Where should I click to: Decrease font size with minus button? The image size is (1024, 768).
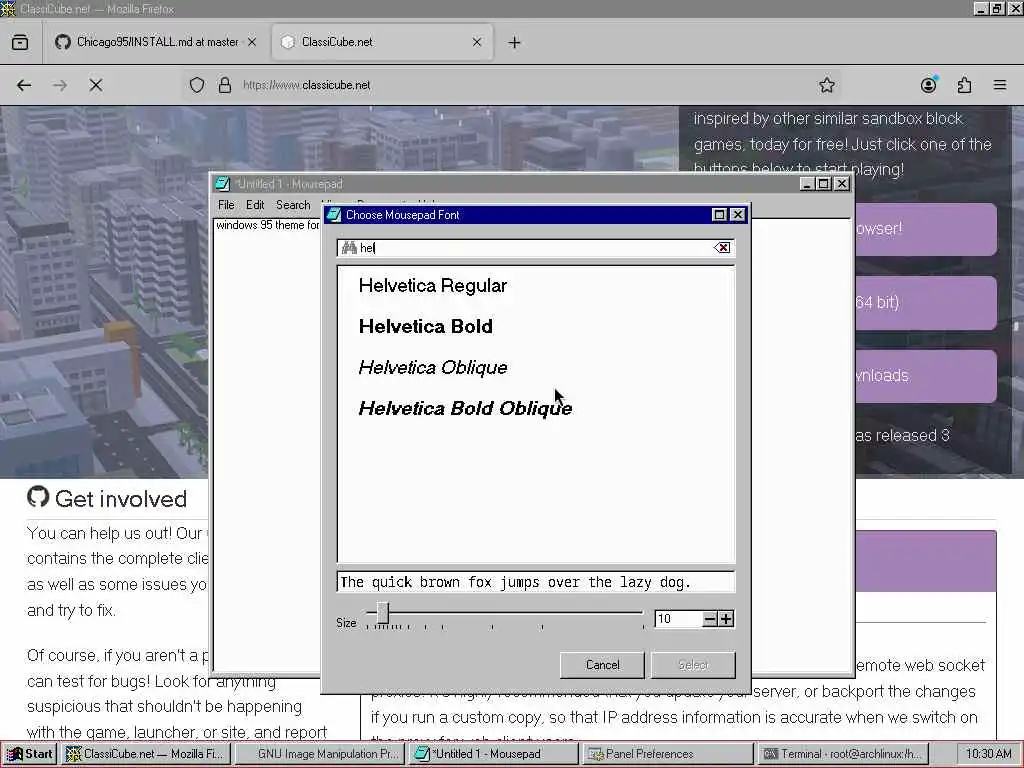710,618
